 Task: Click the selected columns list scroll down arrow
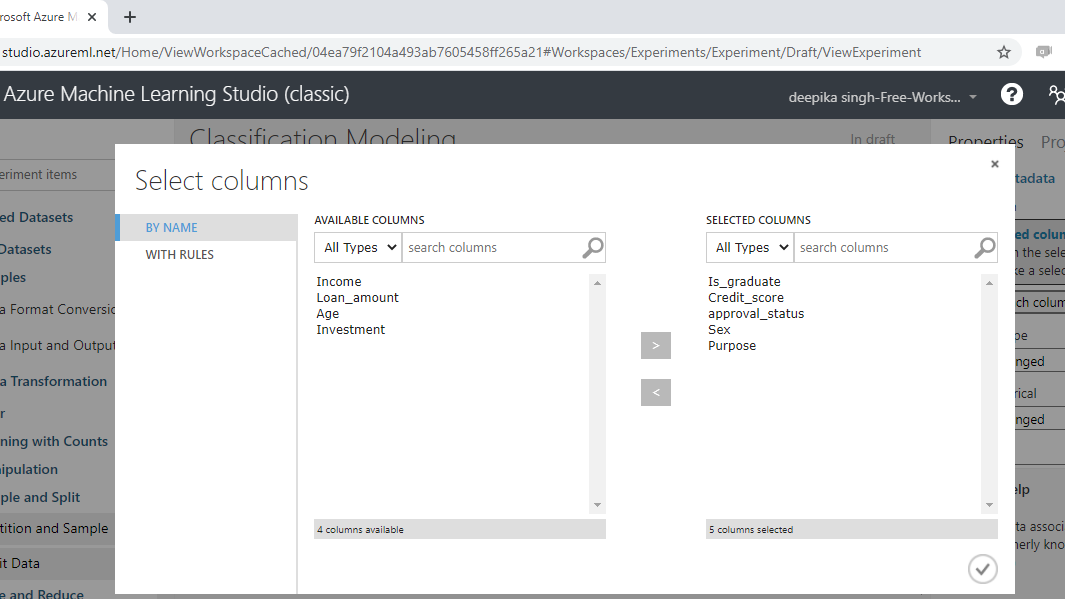989,505
